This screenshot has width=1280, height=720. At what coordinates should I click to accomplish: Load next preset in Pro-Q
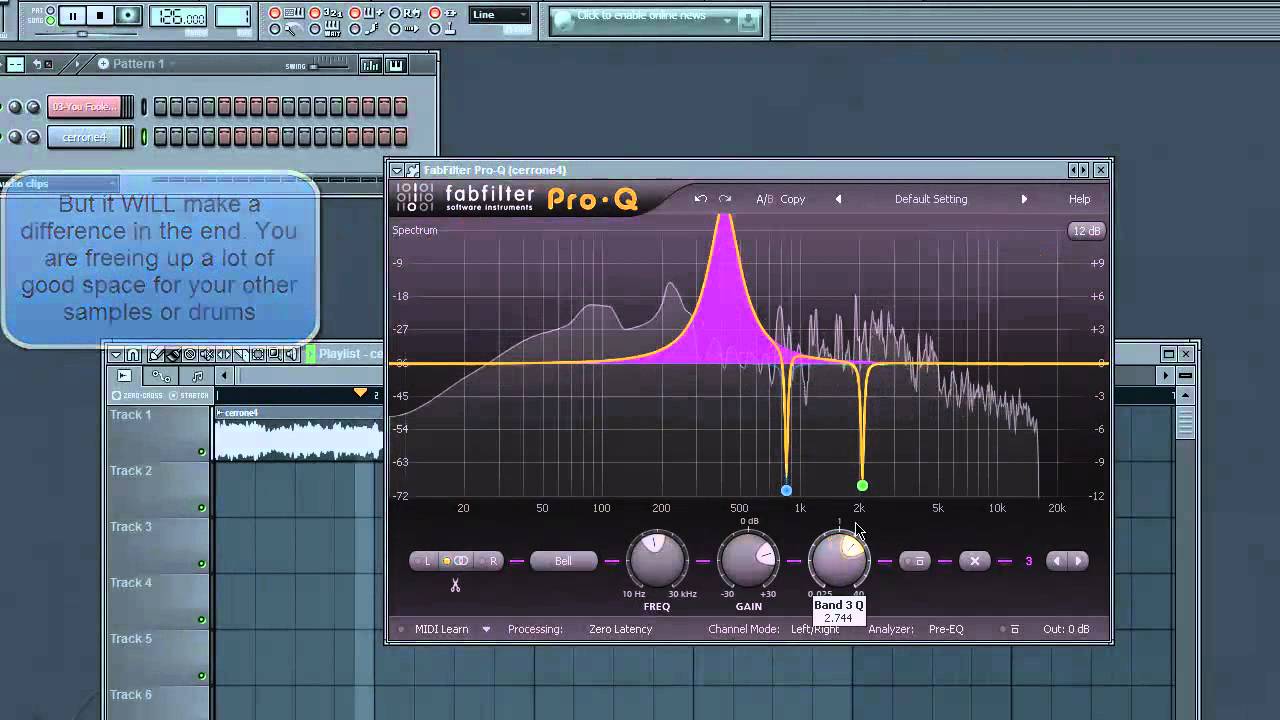(x=1024, y=199)
